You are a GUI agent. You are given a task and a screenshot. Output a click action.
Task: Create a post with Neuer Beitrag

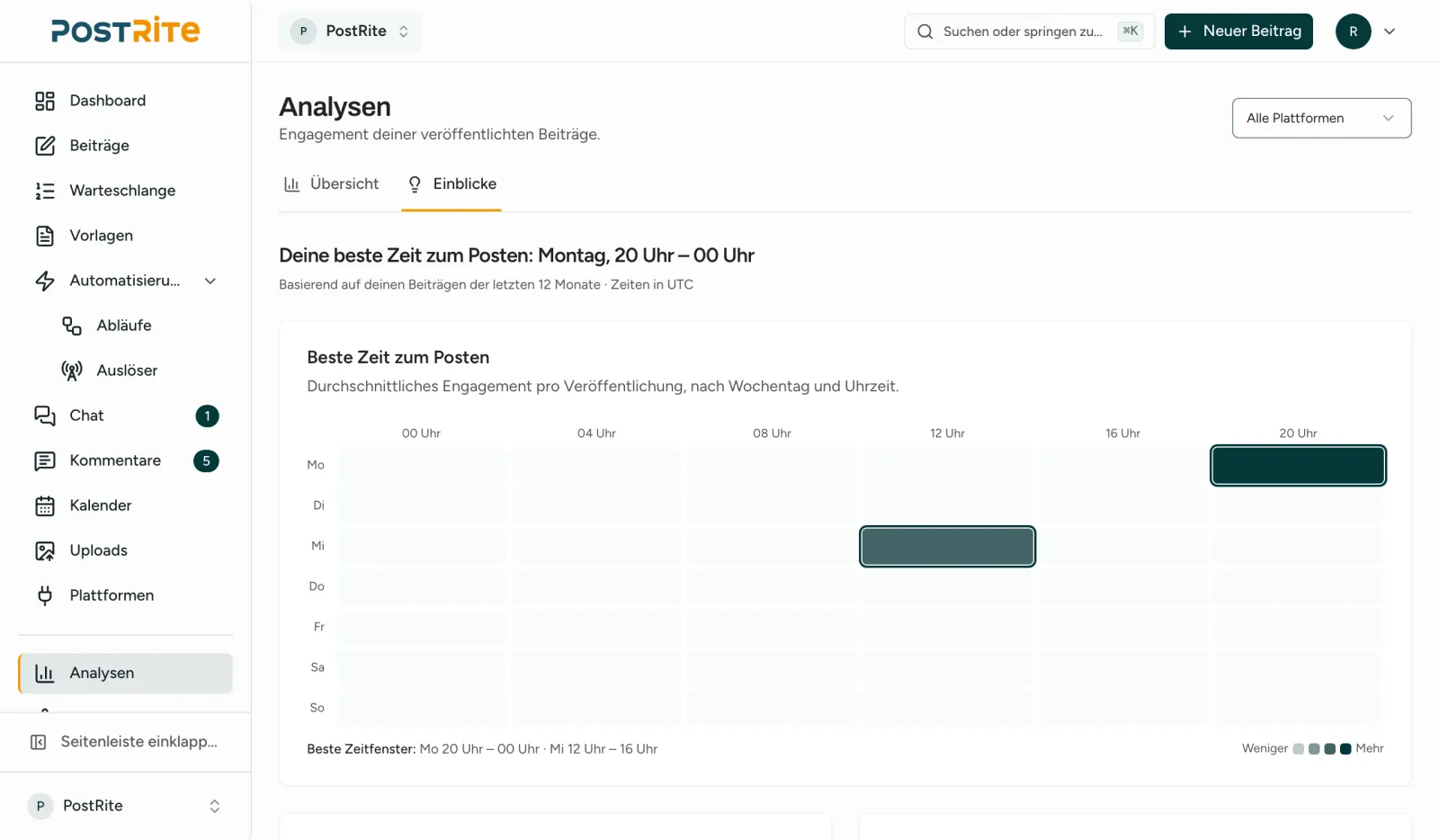pos(1238,31)
